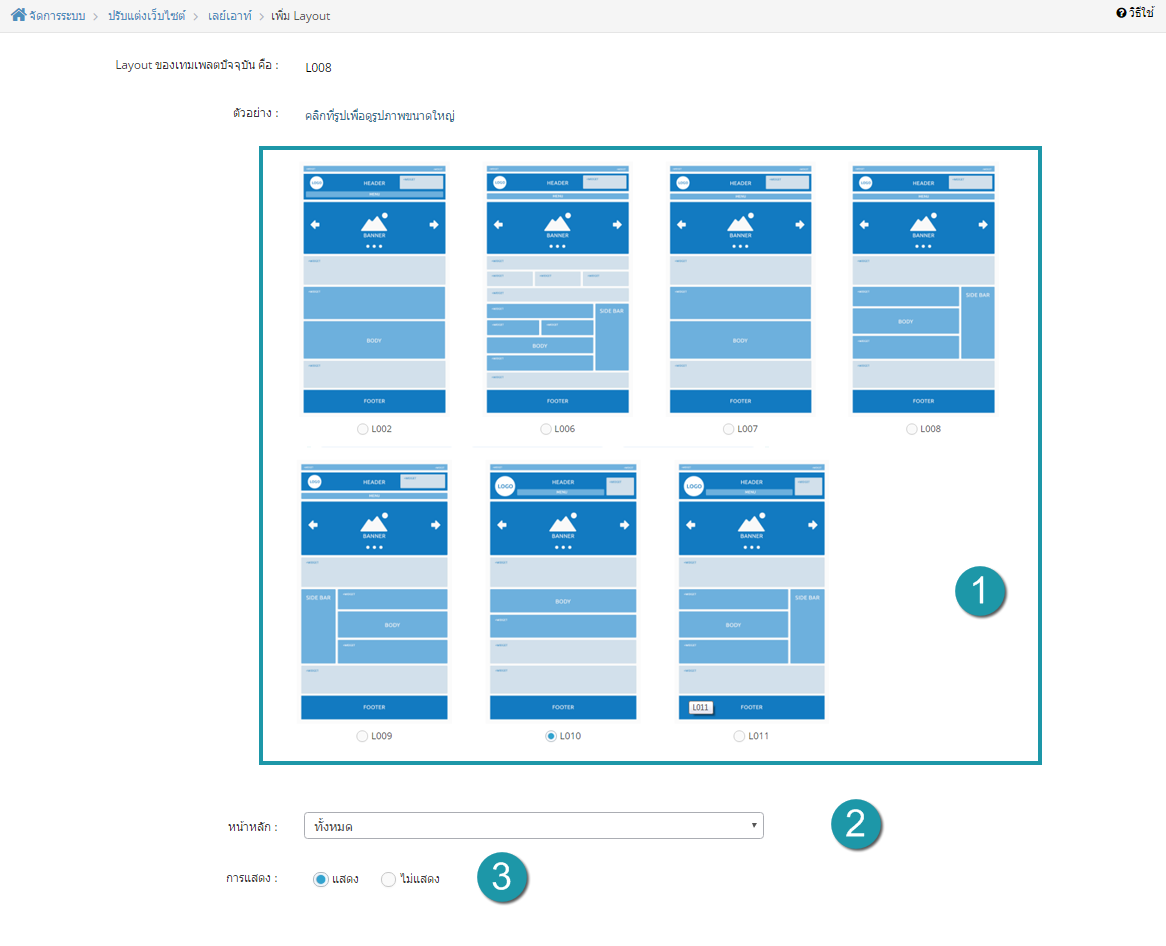
Task: Open the หน้าหลัก dropdown showing ทั้งหมด
Action: coord(534,826)
